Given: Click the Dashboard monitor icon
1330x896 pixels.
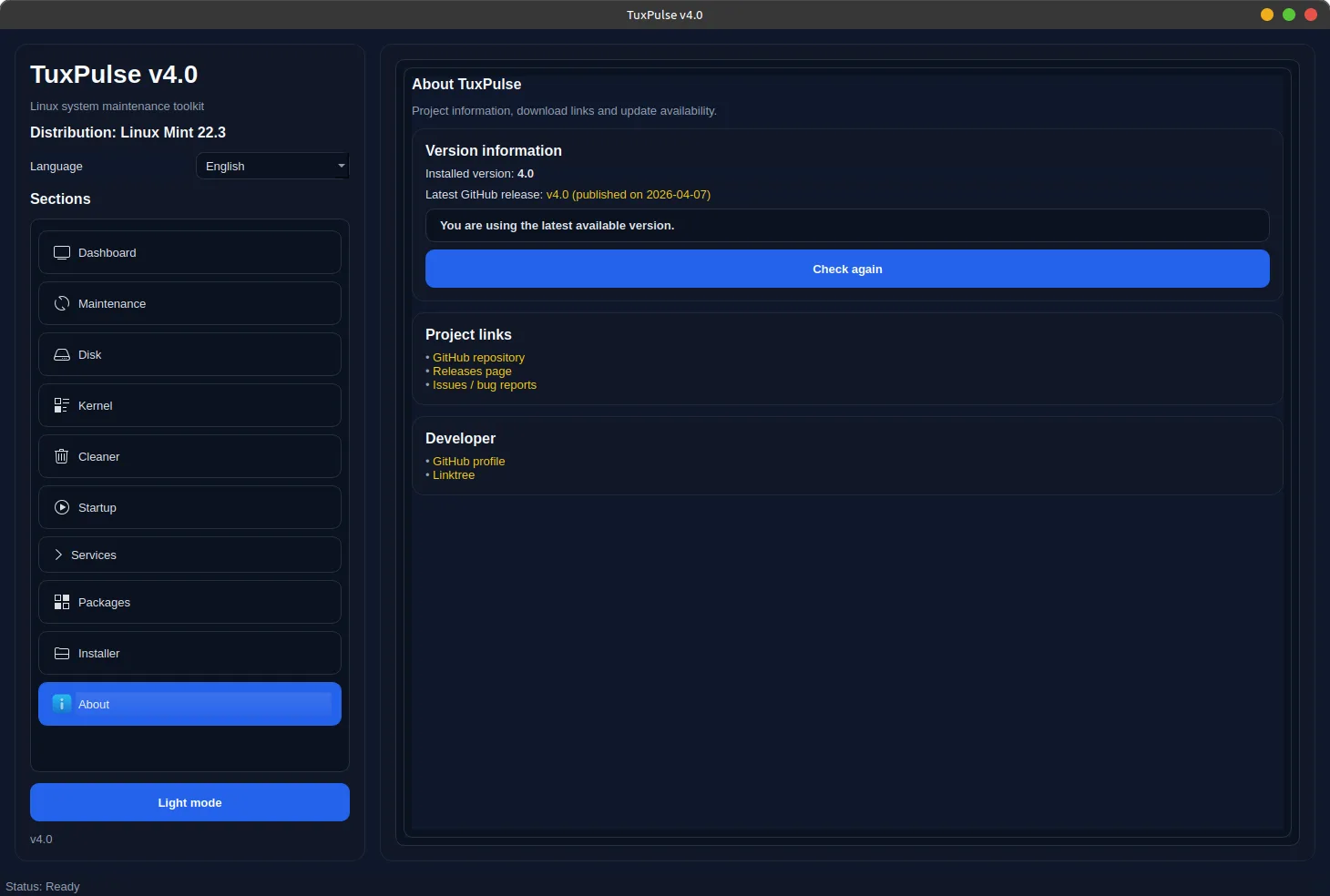Looking at the screenshot, I should click(62, 252).
